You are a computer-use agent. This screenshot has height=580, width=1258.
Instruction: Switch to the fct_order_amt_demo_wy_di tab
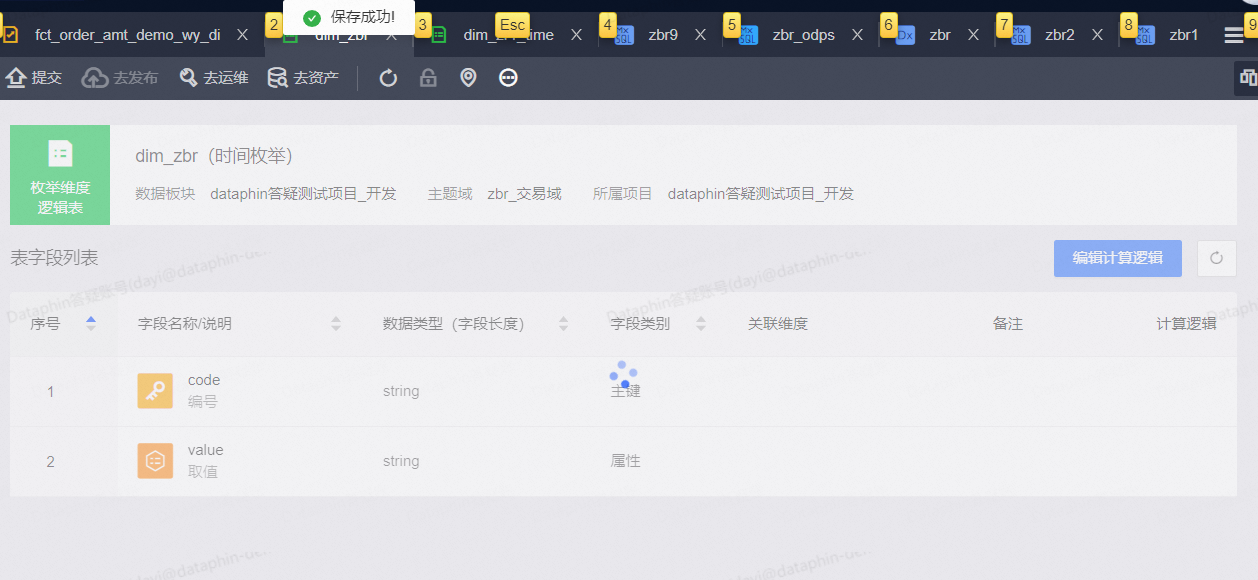click(127, 35)
